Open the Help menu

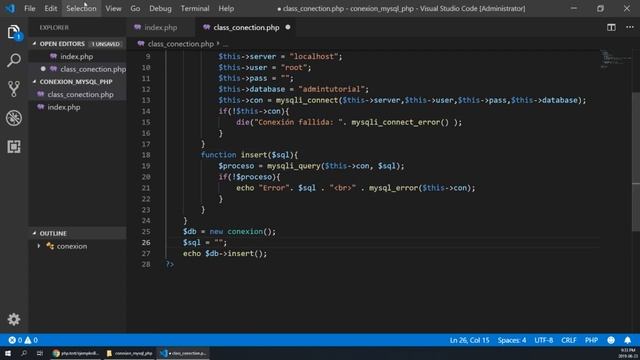click(226, 8)
